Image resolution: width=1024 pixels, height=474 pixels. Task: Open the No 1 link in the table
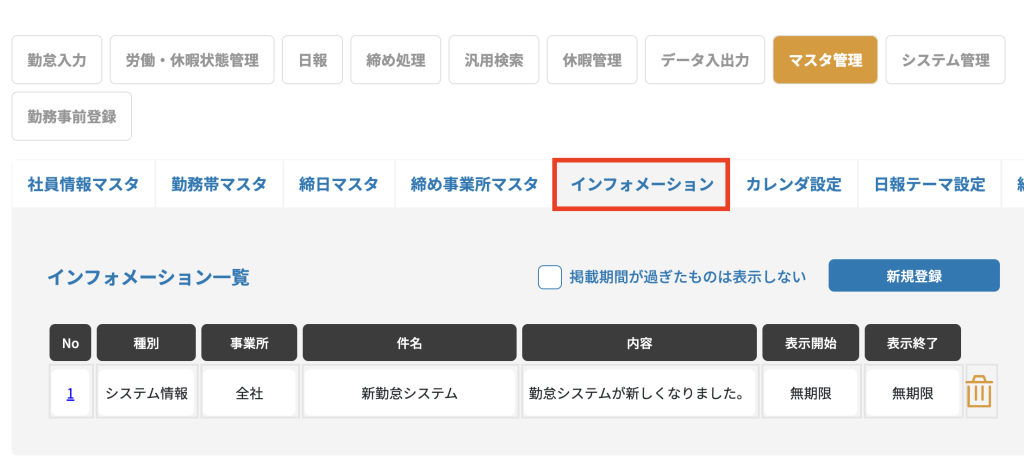[70, 394]
